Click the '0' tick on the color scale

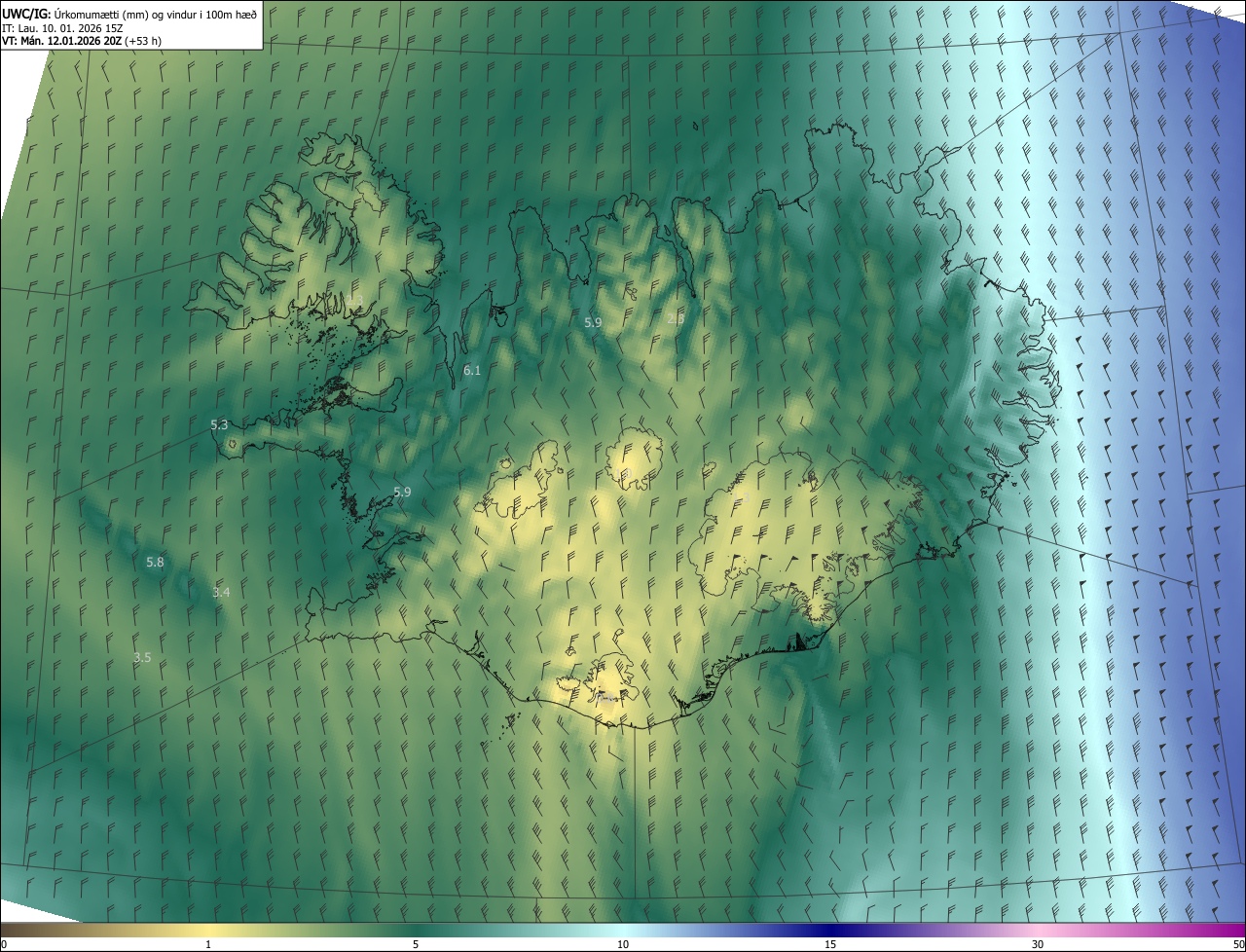click(x=4, y=944)
